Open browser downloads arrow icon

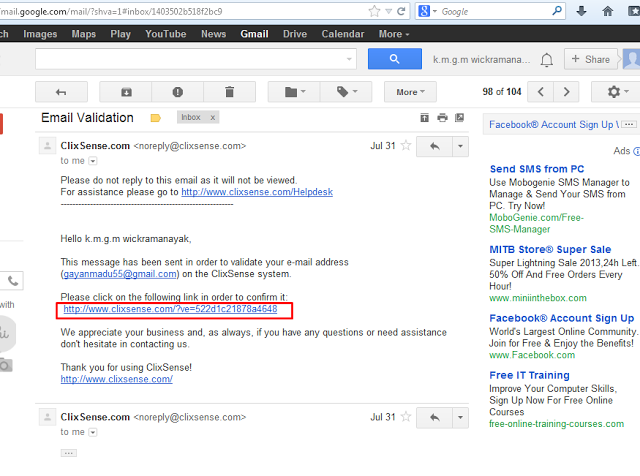581,11
